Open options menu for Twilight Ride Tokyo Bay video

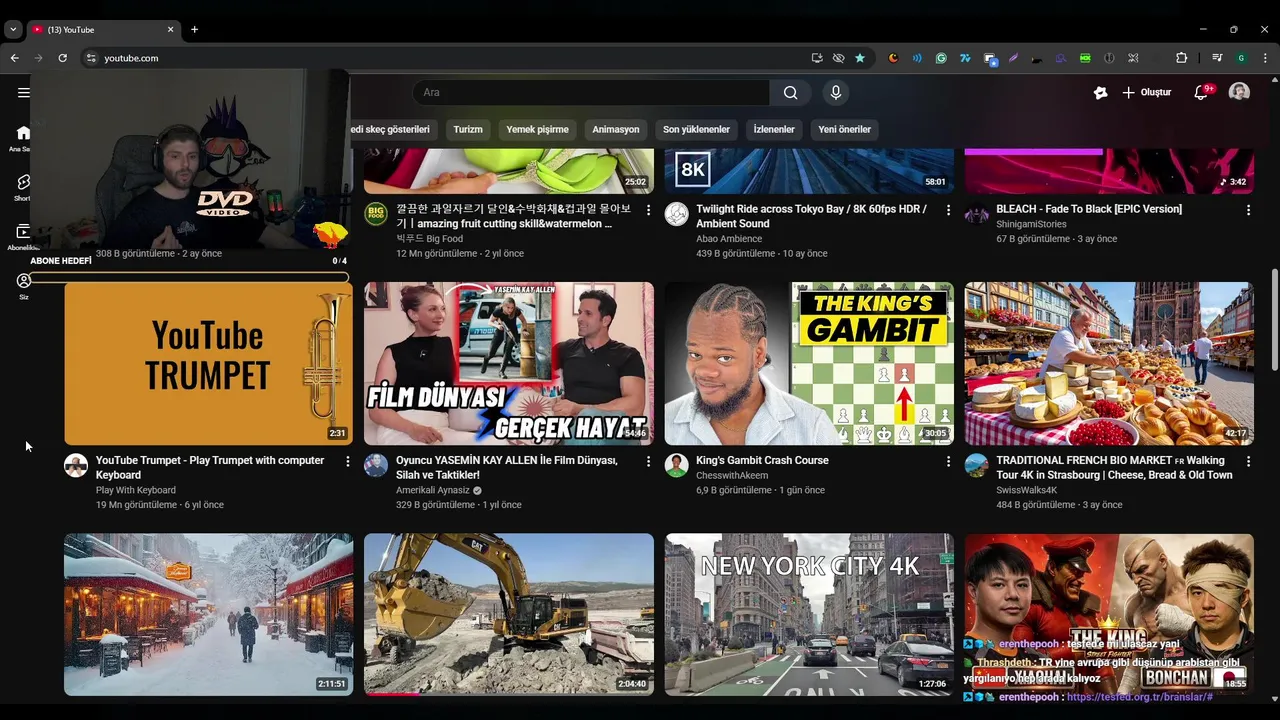point(948,210)
